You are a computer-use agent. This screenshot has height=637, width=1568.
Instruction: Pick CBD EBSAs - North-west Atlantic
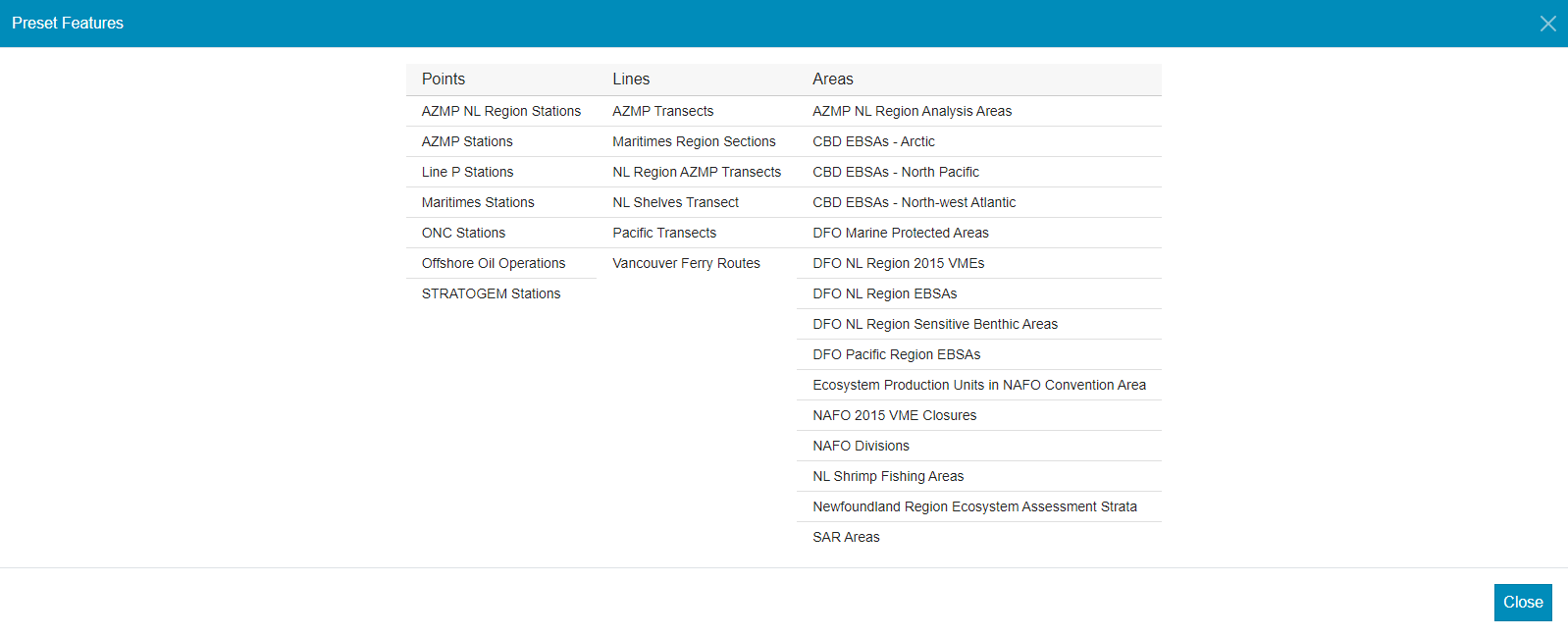click(979, 202)
